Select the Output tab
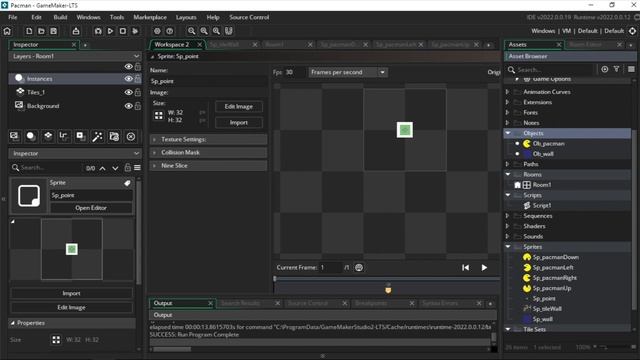The width and height of the screenshot is (640, 360). (x=163, y=303)
